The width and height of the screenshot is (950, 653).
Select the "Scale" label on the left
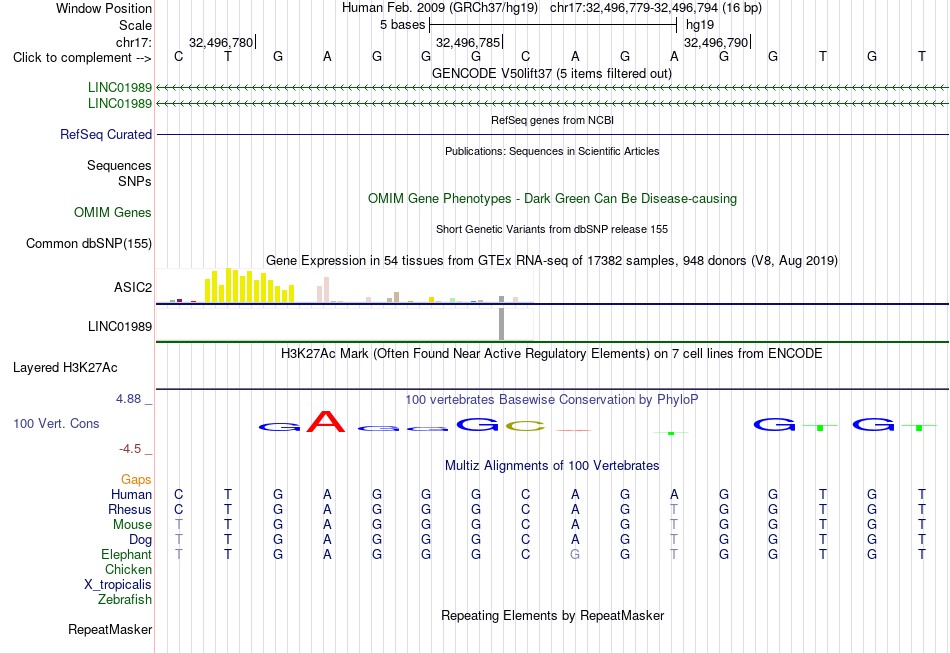pyautogui.click(x=135, y=25)
